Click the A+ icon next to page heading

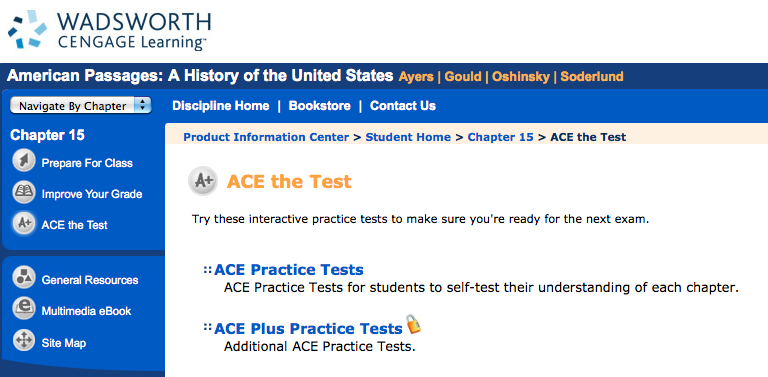203,181
